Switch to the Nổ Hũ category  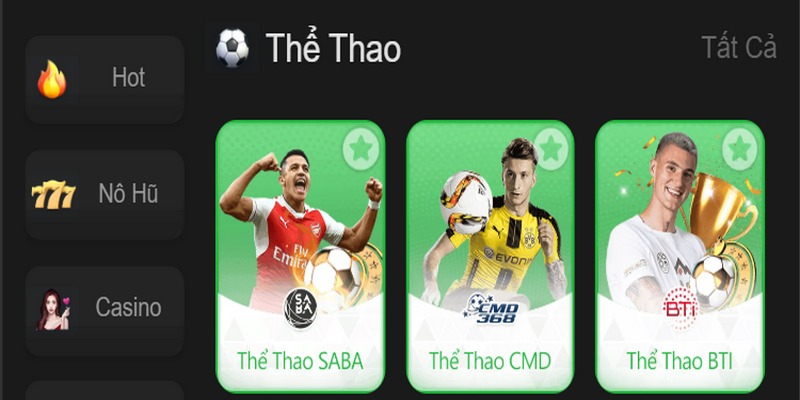(x=105, y=194)
